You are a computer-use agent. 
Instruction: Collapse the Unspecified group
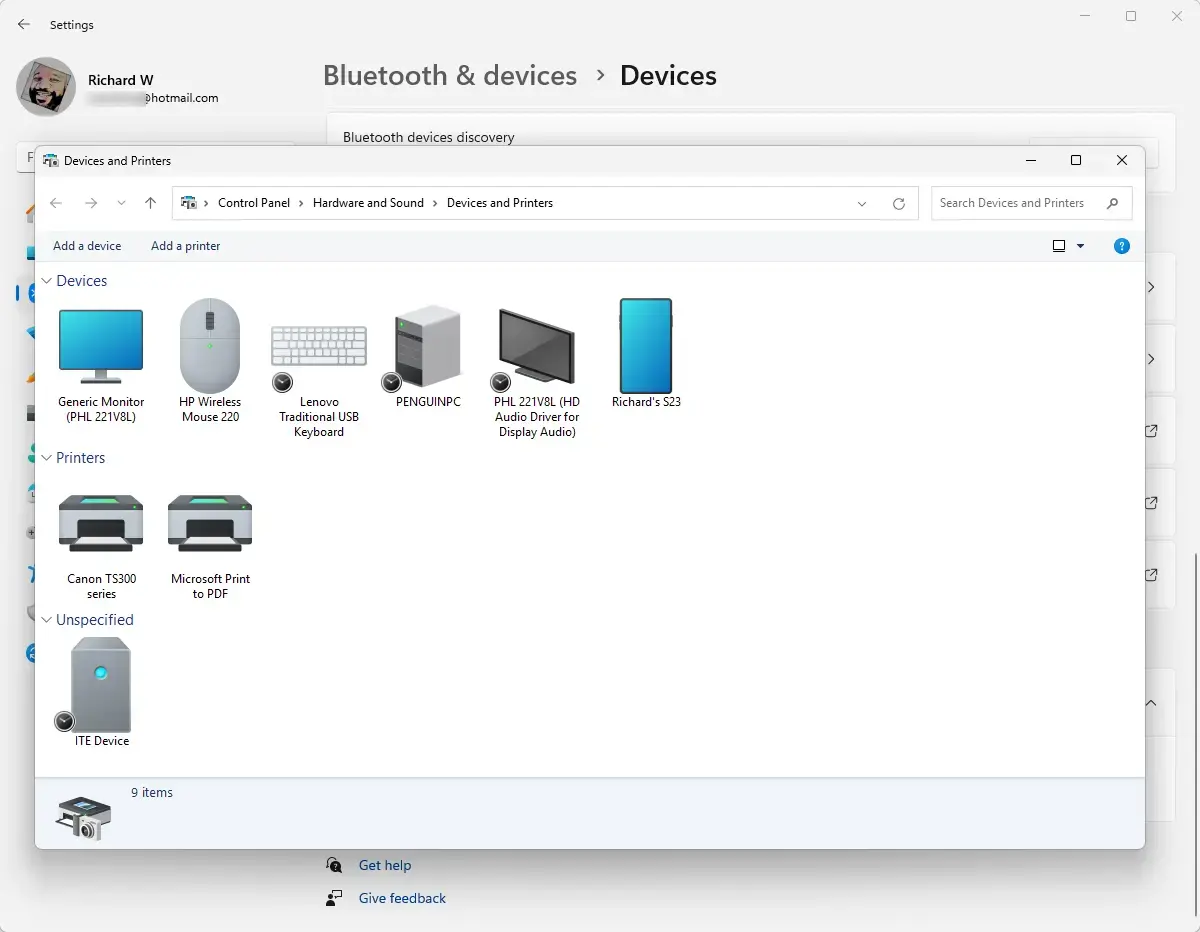tap(47, 620)
